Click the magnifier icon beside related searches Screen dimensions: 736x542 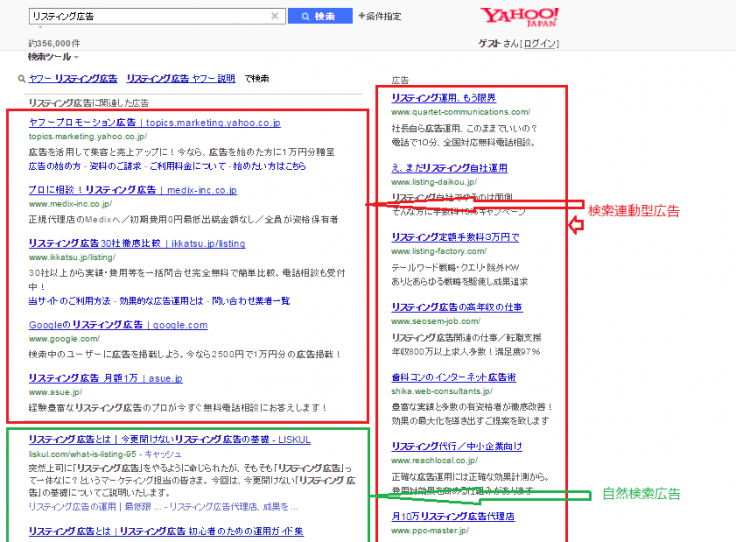point(22,79)
